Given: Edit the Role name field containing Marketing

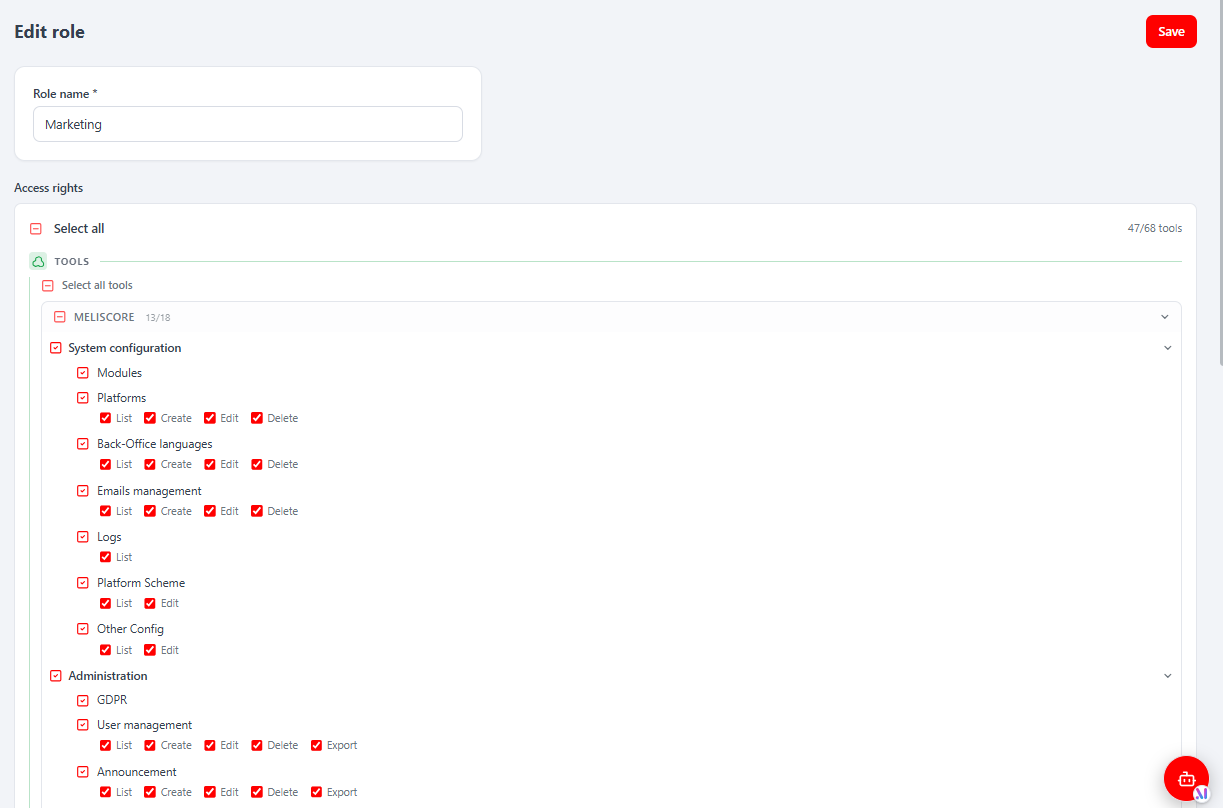Looking at the screenshot, I should point(248,125).
